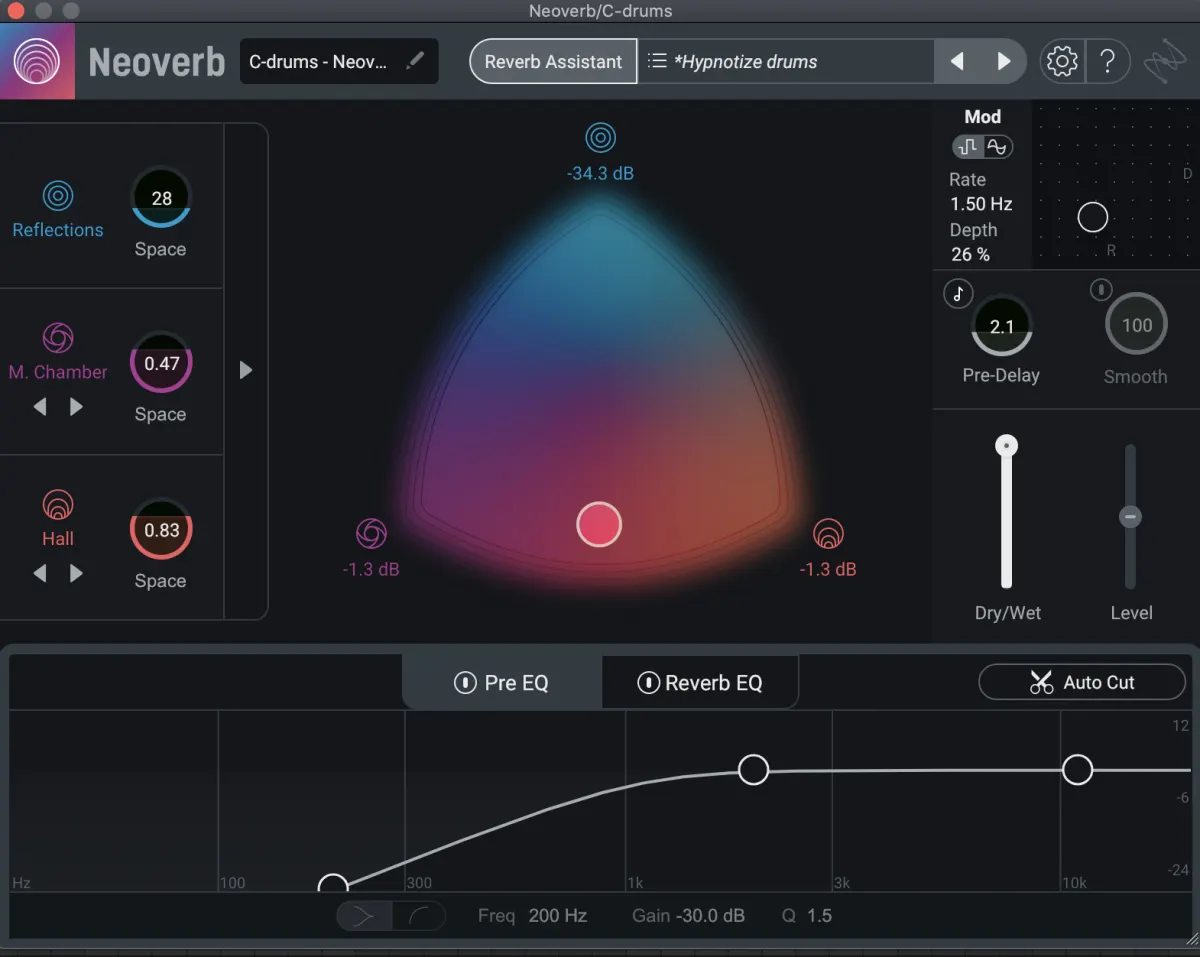Click the Mod XY pad node
This screenshot has width=1200, height=957.
(x=1093, y=217)
